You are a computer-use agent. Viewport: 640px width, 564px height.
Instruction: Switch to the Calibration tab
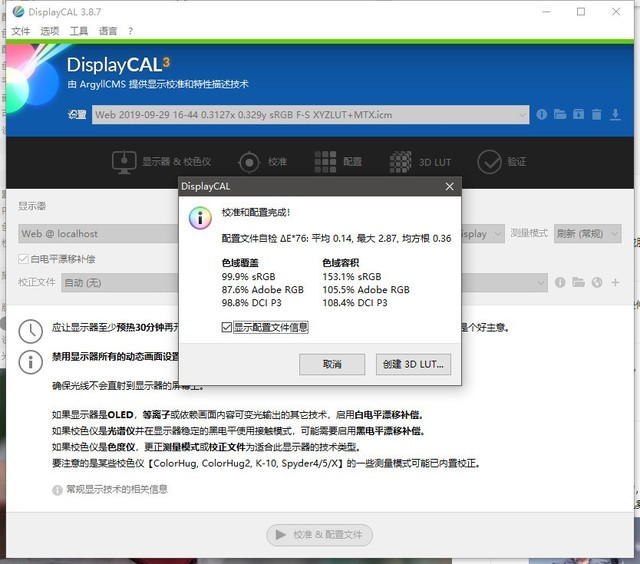(x=262, y=162)
